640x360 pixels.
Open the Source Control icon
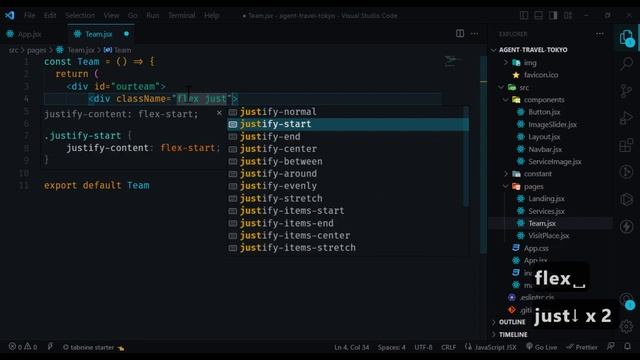pyautogui.click(x=626, y=91)
